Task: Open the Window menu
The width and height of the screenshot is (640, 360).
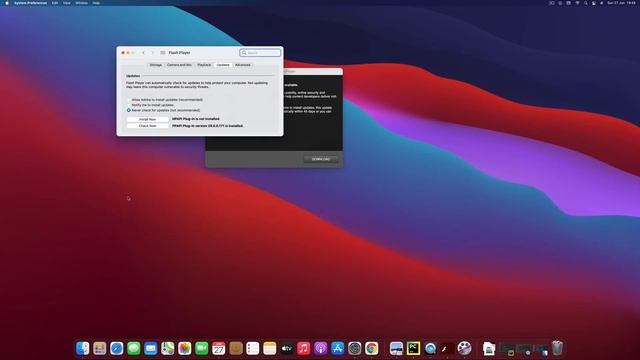Action: coord(82,3)
